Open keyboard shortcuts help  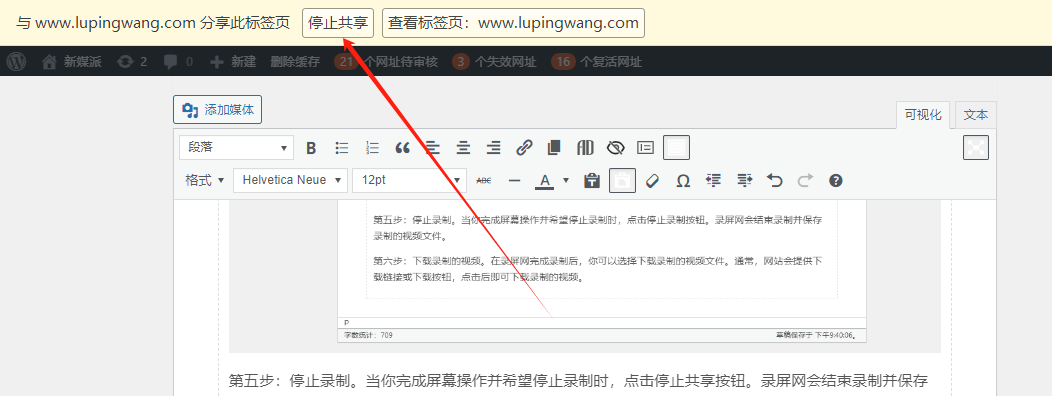(x=835, y=181)
